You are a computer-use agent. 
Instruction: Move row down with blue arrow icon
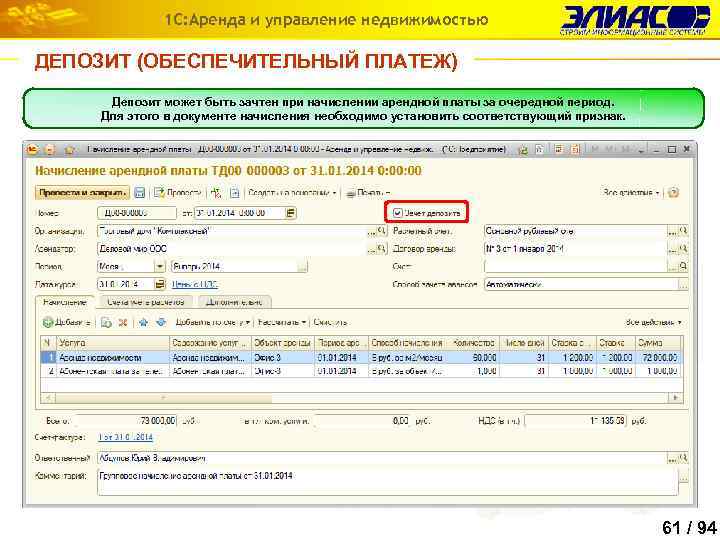[x=161, y=322]
